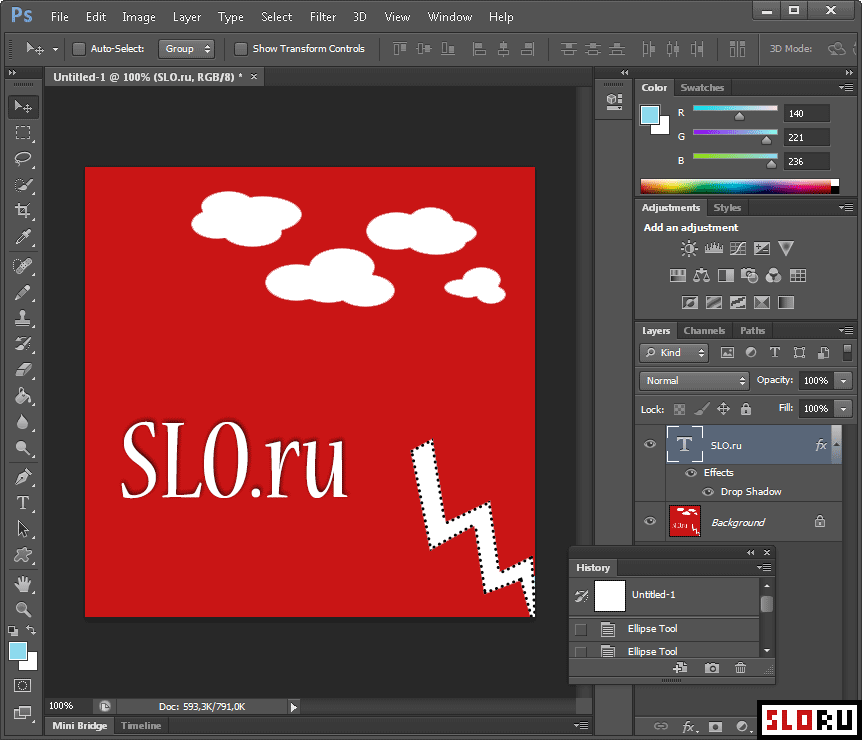Set history brush source to first Ellipse Tool
This screenshot has height=740, width=862.
tap(581, 629)
